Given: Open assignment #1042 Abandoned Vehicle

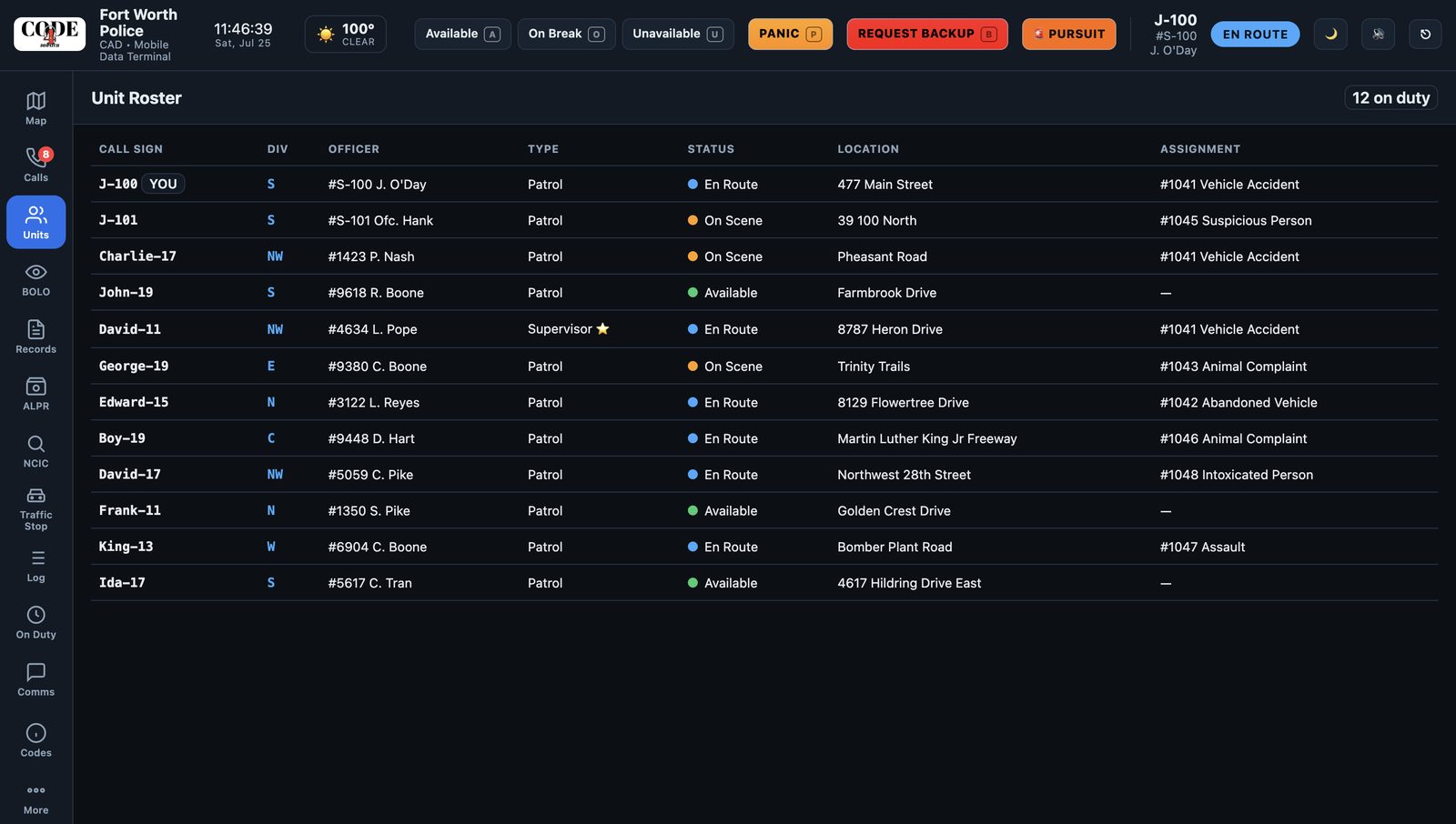Looking at the screenshot, I should coord(1239,402).
